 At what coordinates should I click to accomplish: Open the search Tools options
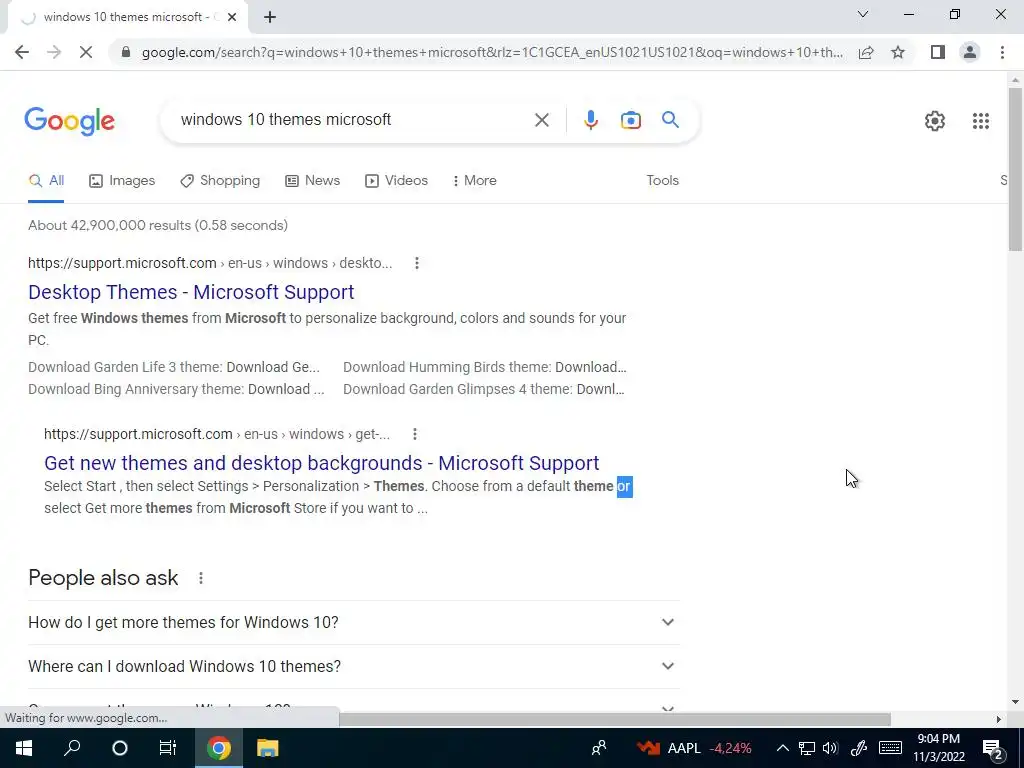tap(662, 181)
